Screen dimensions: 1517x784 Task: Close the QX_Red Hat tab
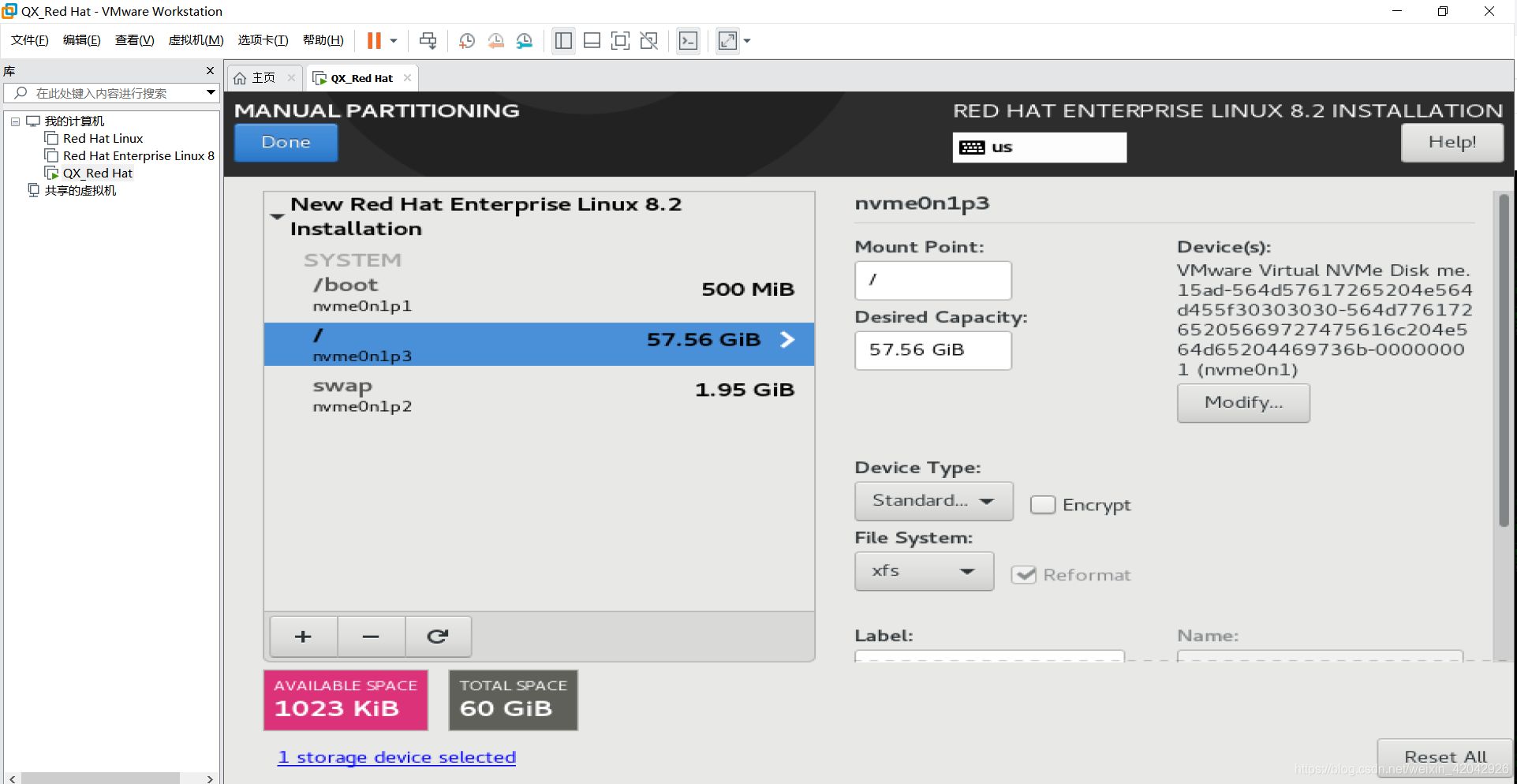coord(407,77)
